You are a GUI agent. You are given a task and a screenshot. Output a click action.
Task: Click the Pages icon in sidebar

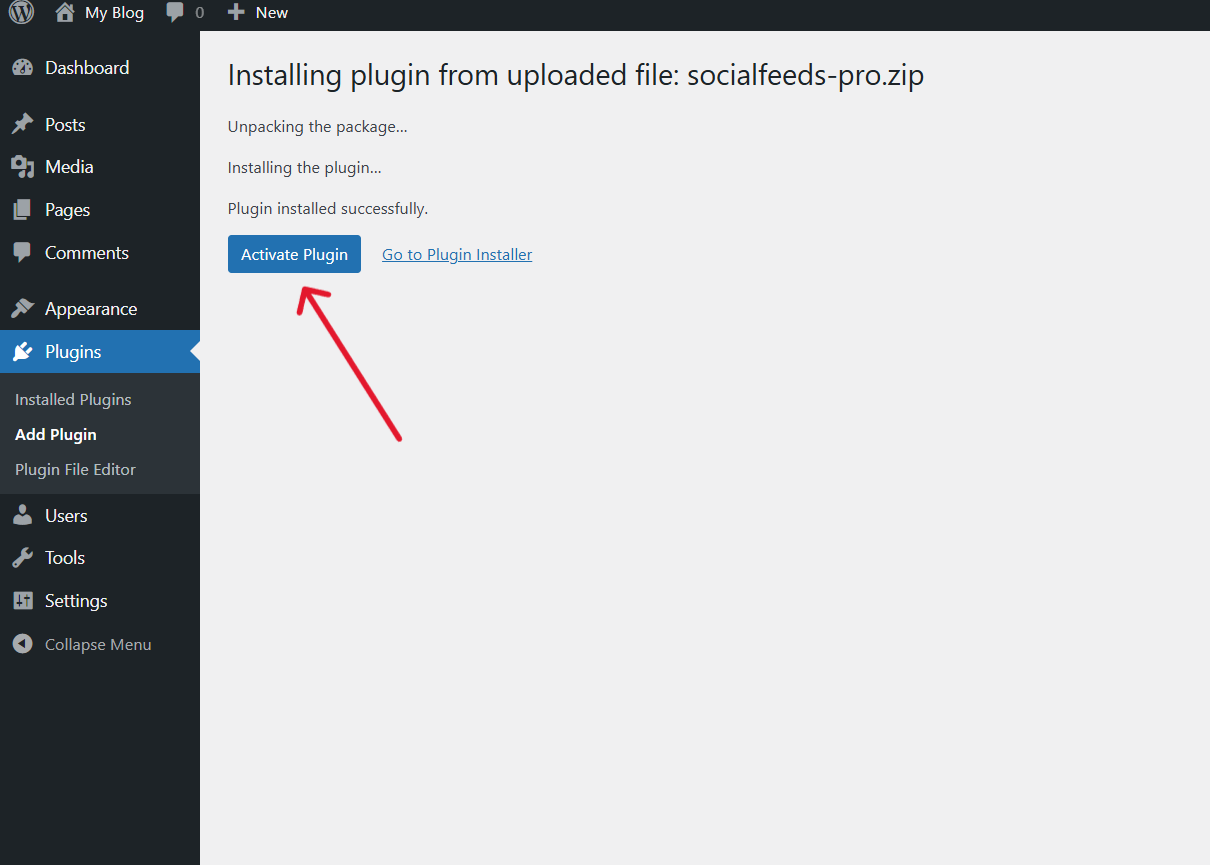pyautogui.click(x=22, y=210)
